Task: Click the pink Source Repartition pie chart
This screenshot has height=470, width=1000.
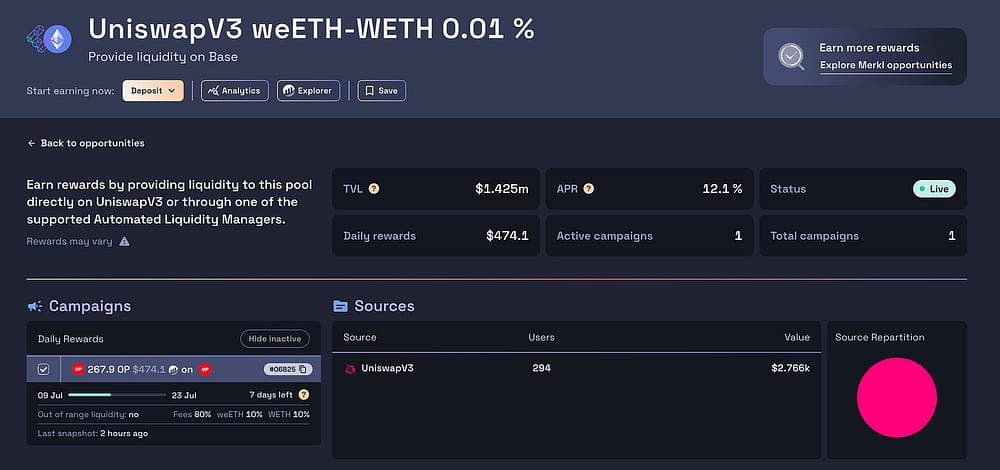Action: click(x=897, y=397)
